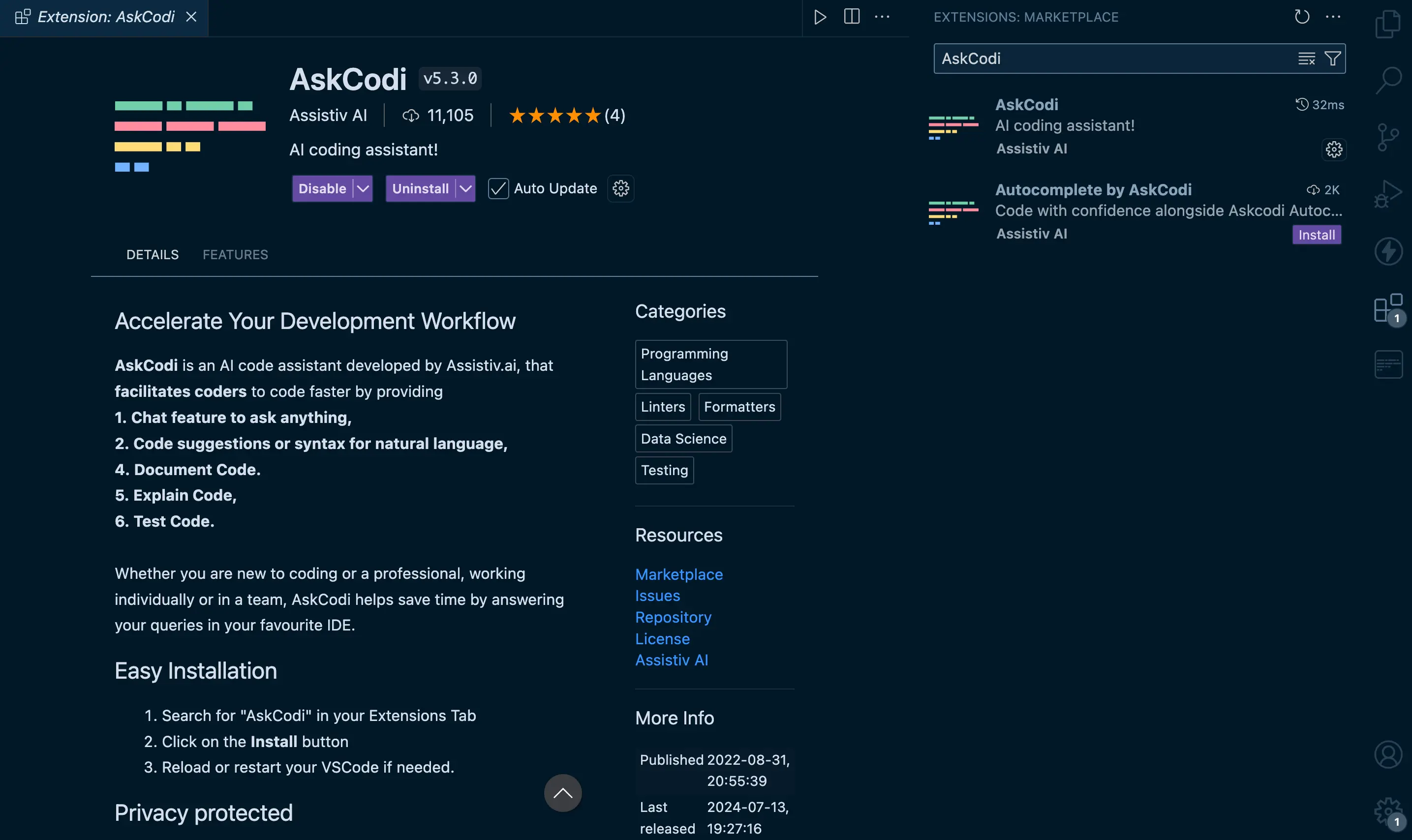Open the Repository resource link
The height and width of the screenshot is (840, 1412).
tap(673, 617)
